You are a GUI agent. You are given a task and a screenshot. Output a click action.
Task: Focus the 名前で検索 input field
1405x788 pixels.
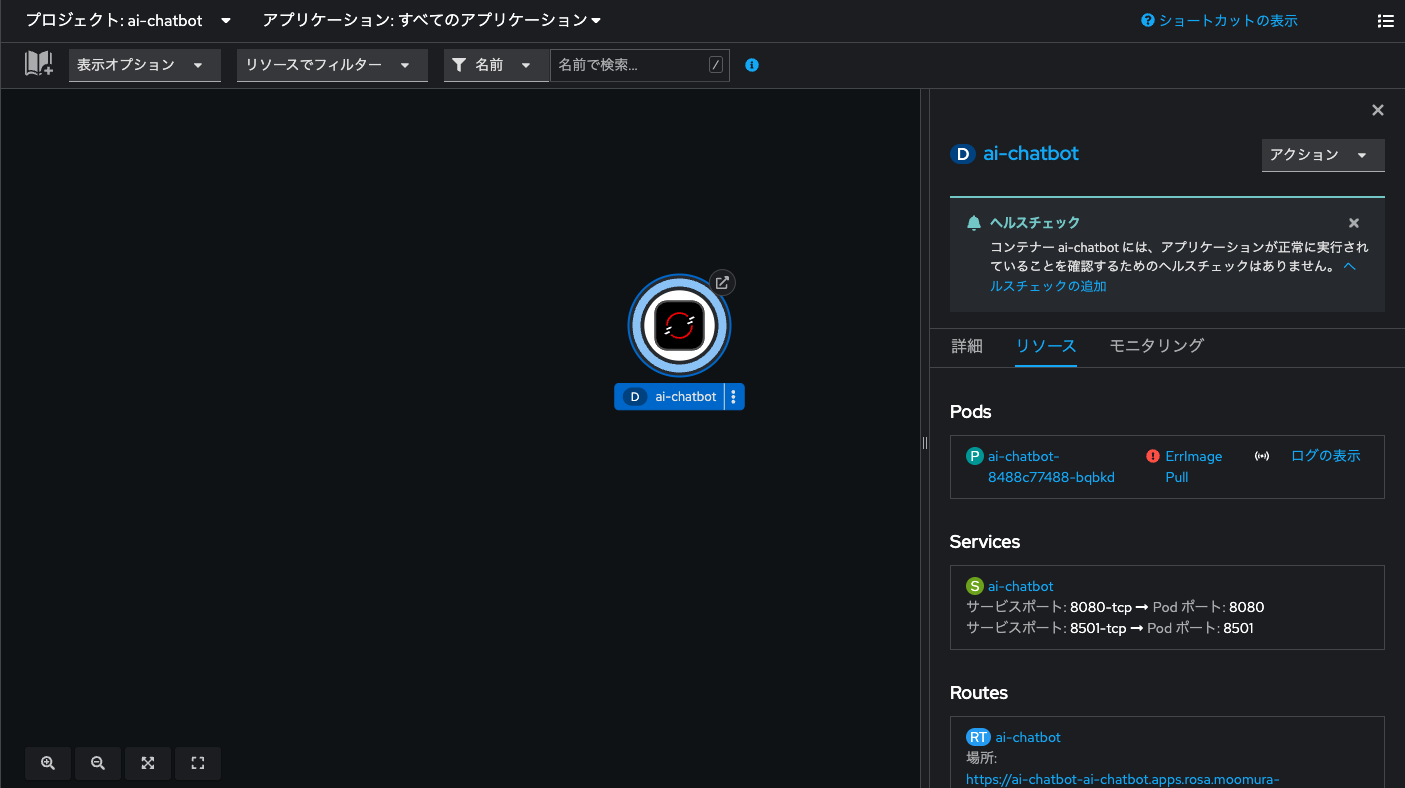pyautogui.click(x=640, y=65)
